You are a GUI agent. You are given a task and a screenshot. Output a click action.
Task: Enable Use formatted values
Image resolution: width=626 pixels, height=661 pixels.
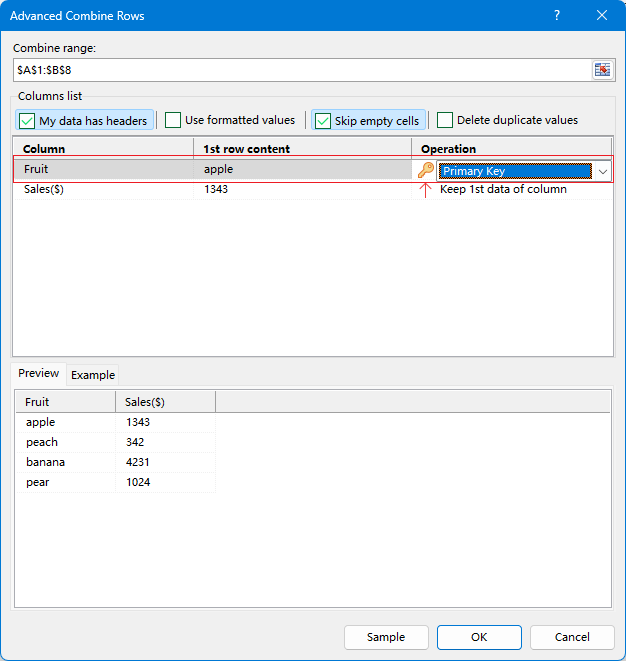click(x=230, y=120)
